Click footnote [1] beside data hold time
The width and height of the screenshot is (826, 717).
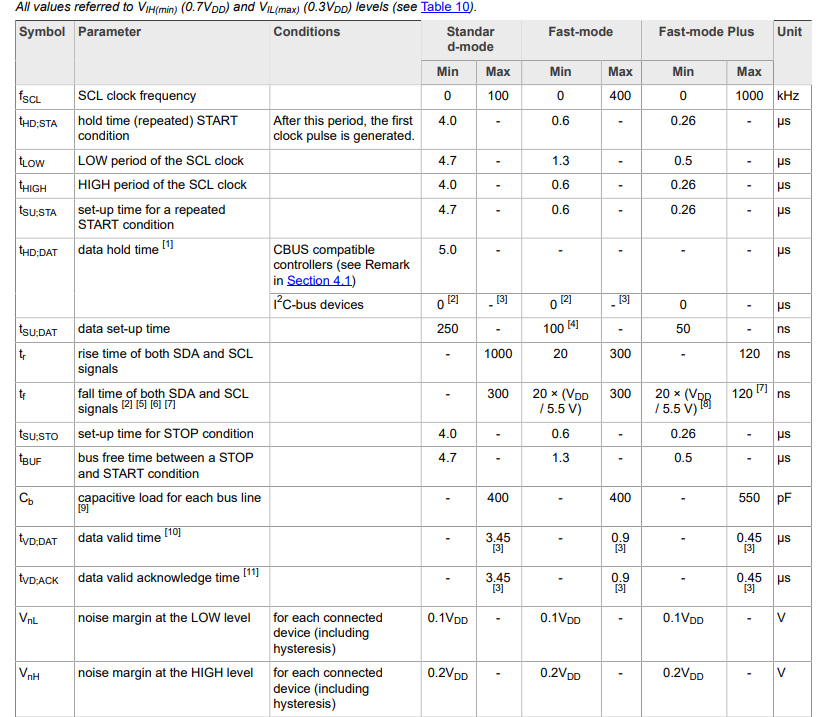(168, 244)
